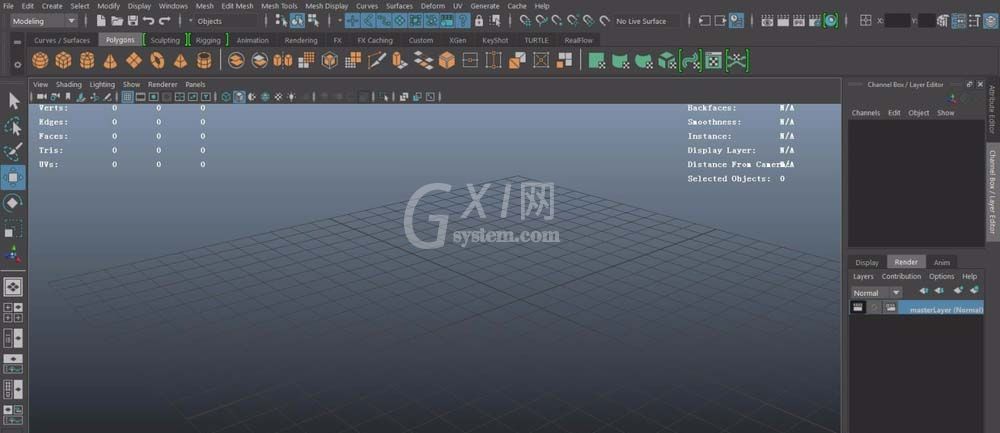The height and width of the screenshot is (433, 1000).
Task: Open the shelf options gear menu
Action: pyautogui.click(x=17, y=64)
